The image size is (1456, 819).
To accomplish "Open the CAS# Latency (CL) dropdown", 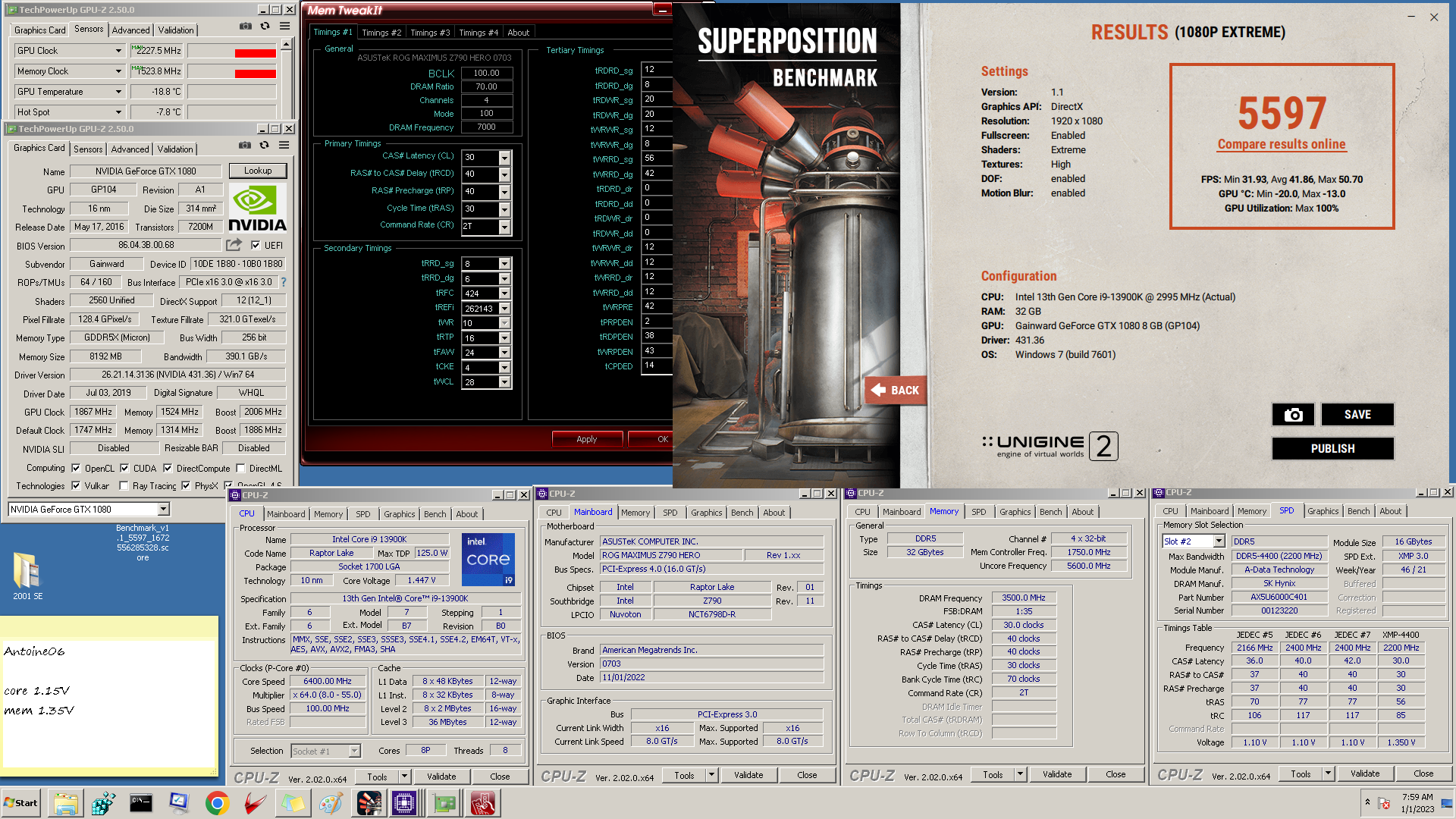I will [504, 158].
